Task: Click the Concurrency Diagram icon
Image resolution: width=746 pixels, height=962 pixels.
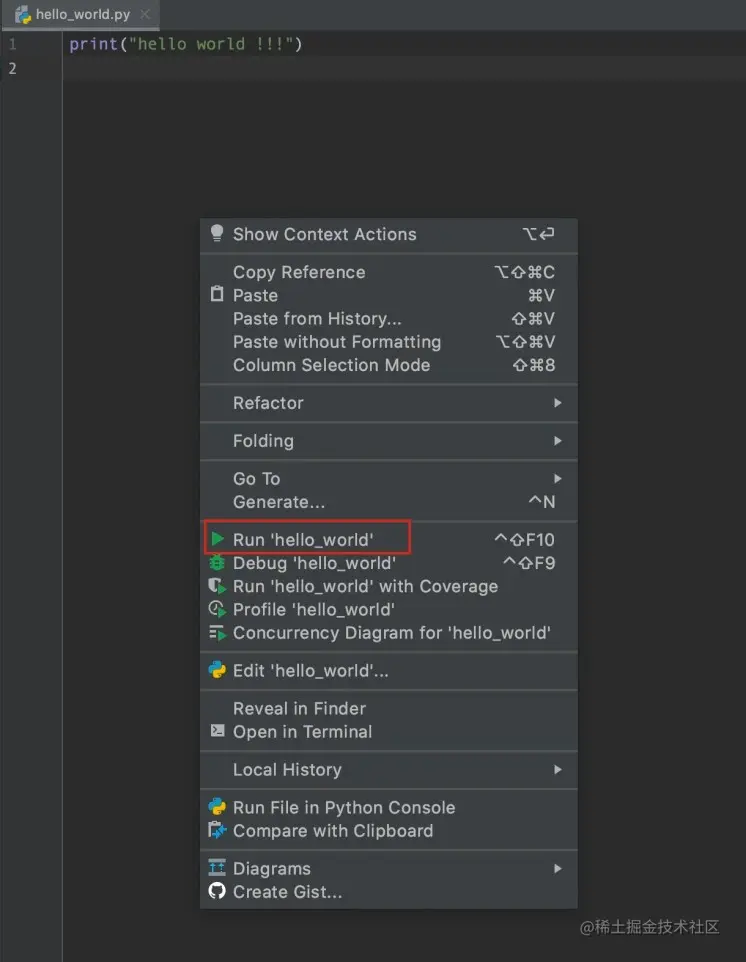Action: click(x=217, y=632)
